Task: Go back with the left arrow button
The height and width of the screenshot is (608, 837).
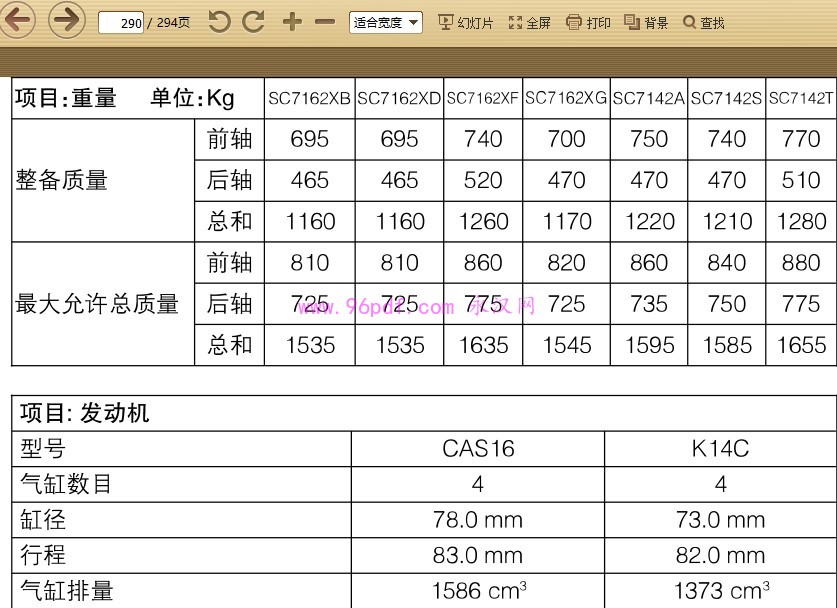Action: [19, 21]
